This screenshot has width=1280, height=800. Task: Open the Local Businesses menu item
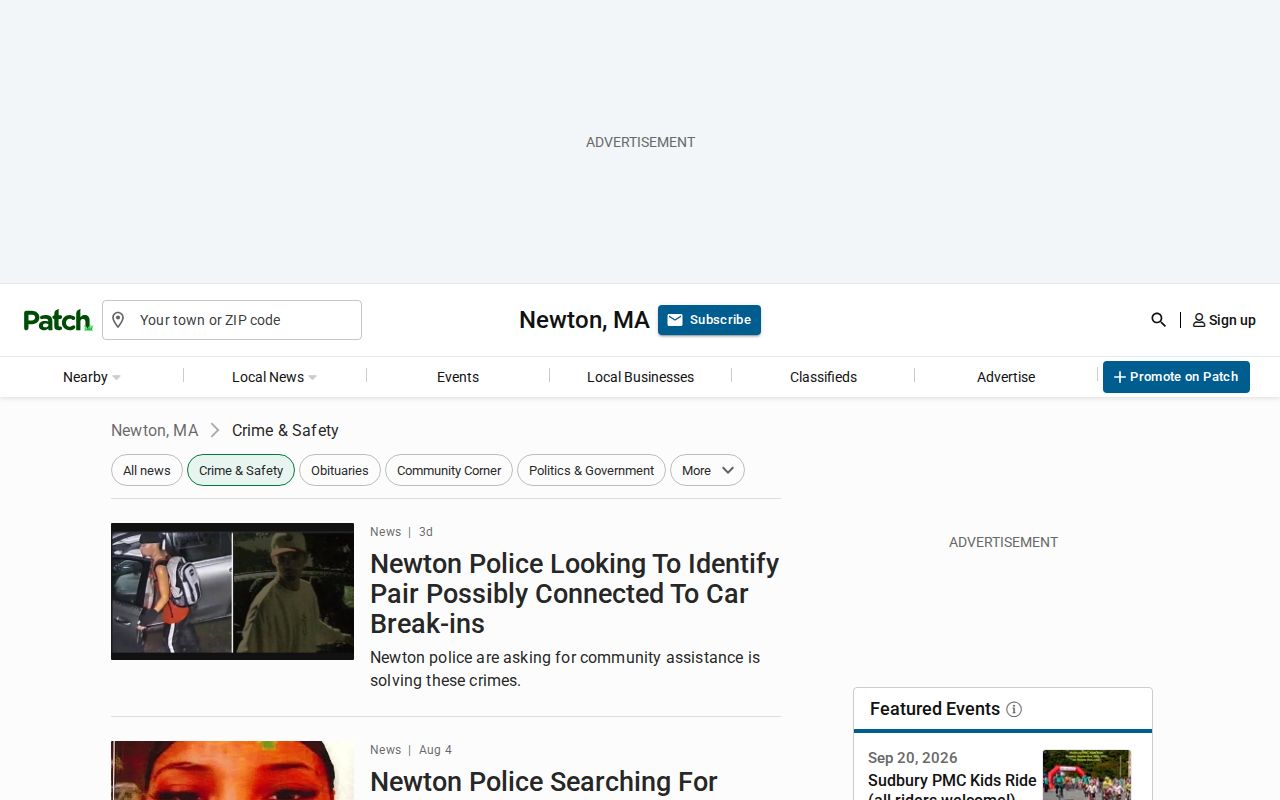click(640, 377)
